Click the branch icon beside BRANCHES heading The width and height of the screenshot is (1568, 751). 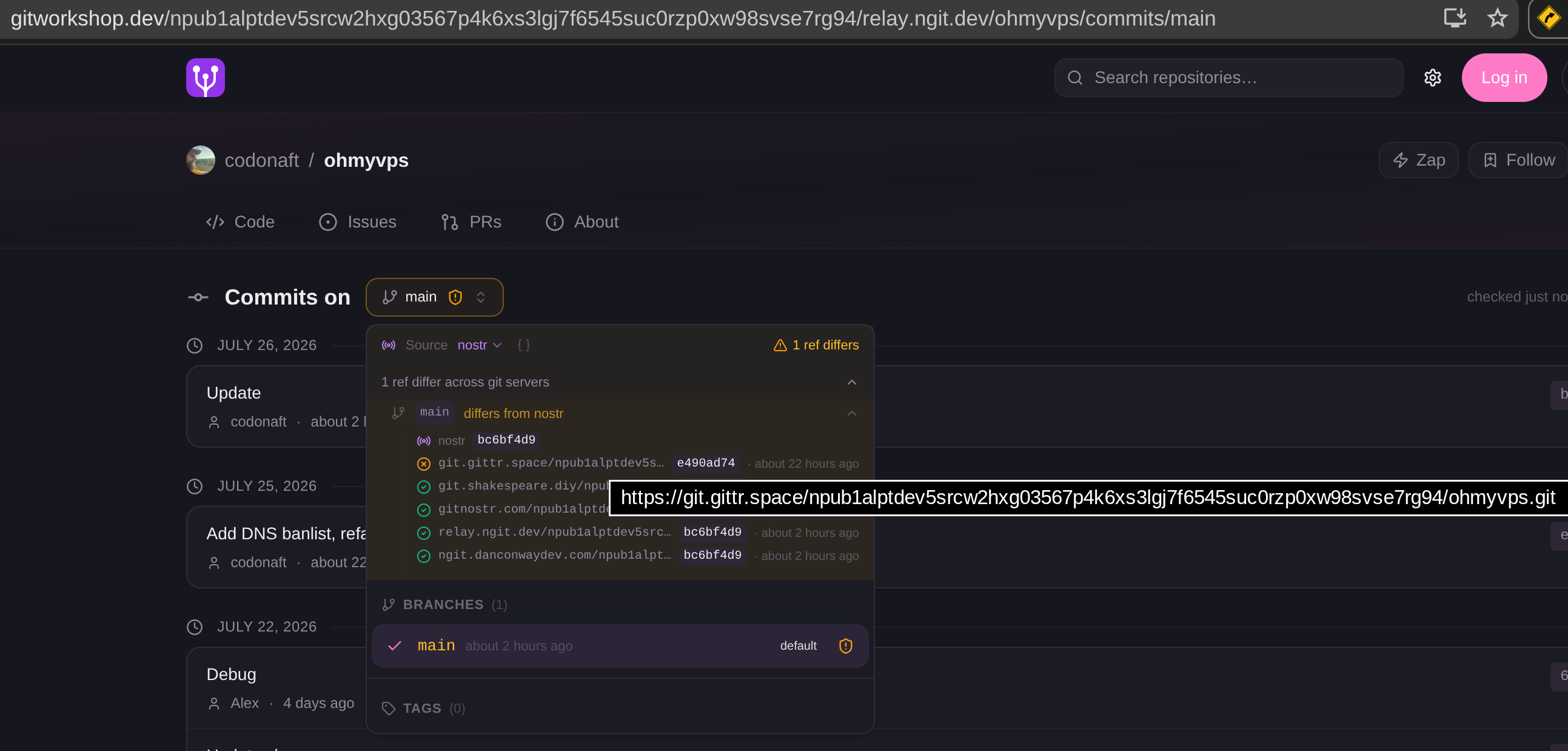(x=388, y=605)
